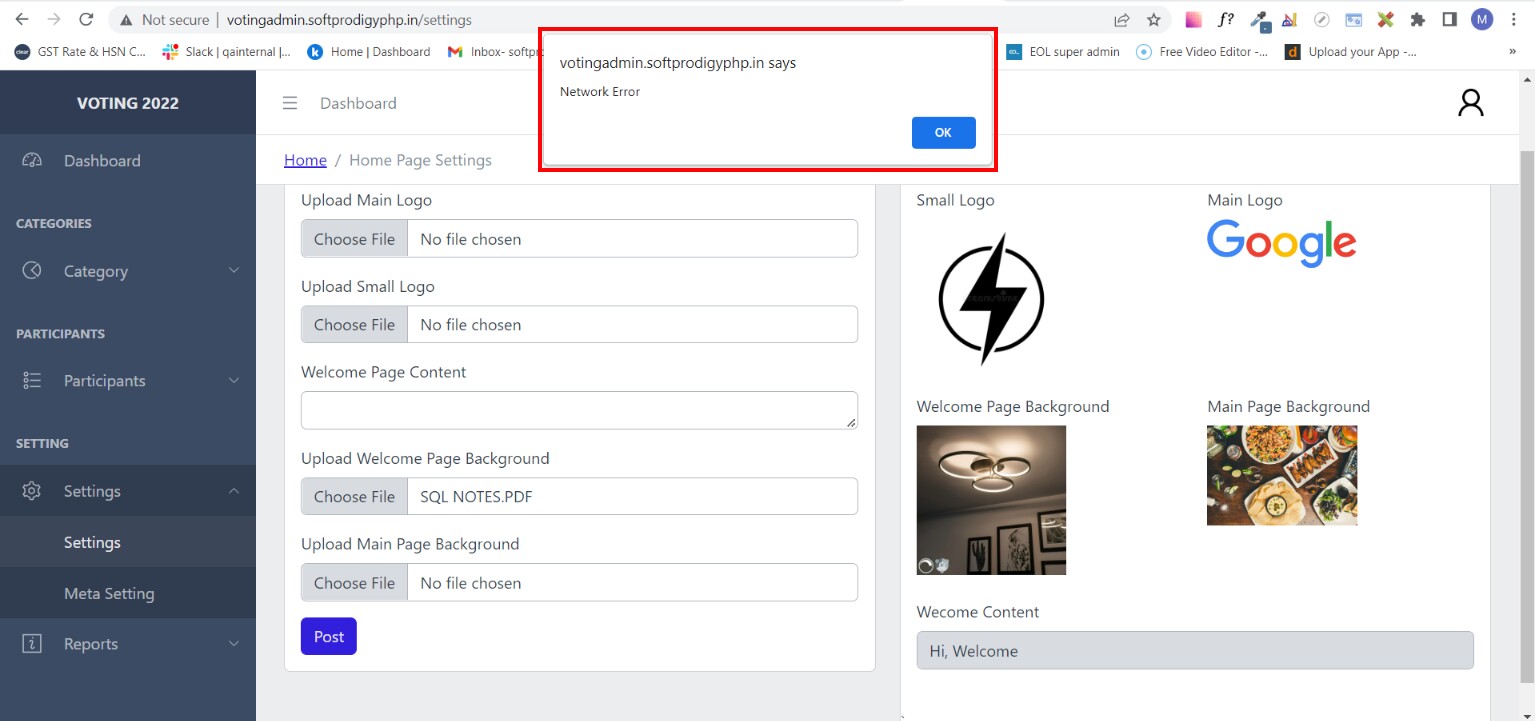
Task: Click the color picker eyedropper extension icon
Action: (1260, 19)
